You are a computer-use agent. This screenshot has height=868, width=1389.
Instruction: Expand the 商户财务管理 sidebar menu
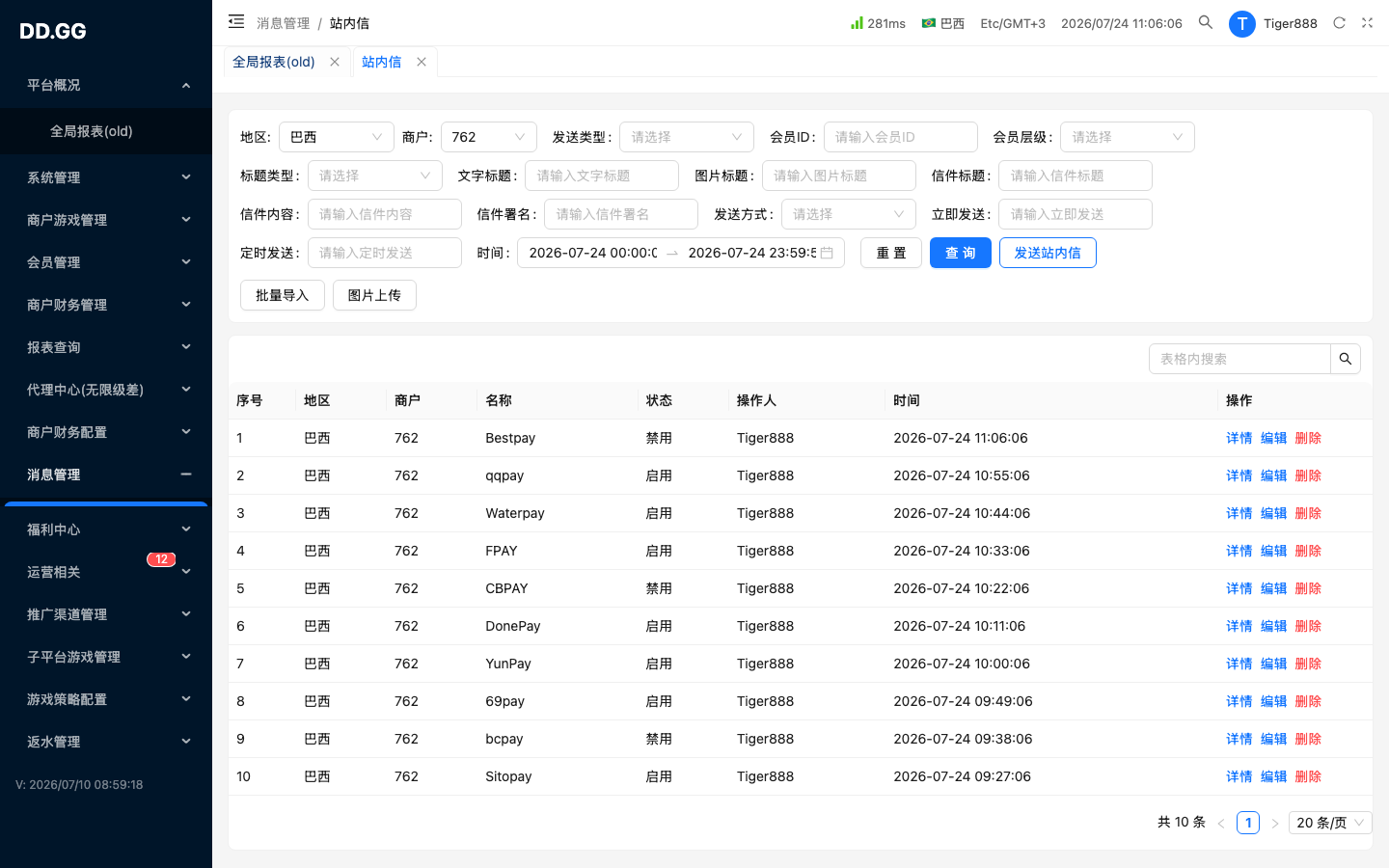tap(106, 305)
